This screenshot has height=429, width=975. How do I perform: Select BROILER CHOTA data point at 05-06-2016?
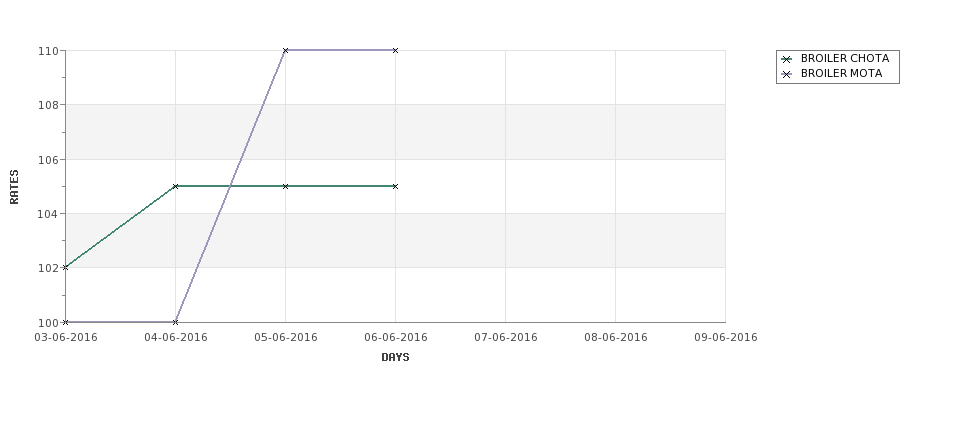285,186
